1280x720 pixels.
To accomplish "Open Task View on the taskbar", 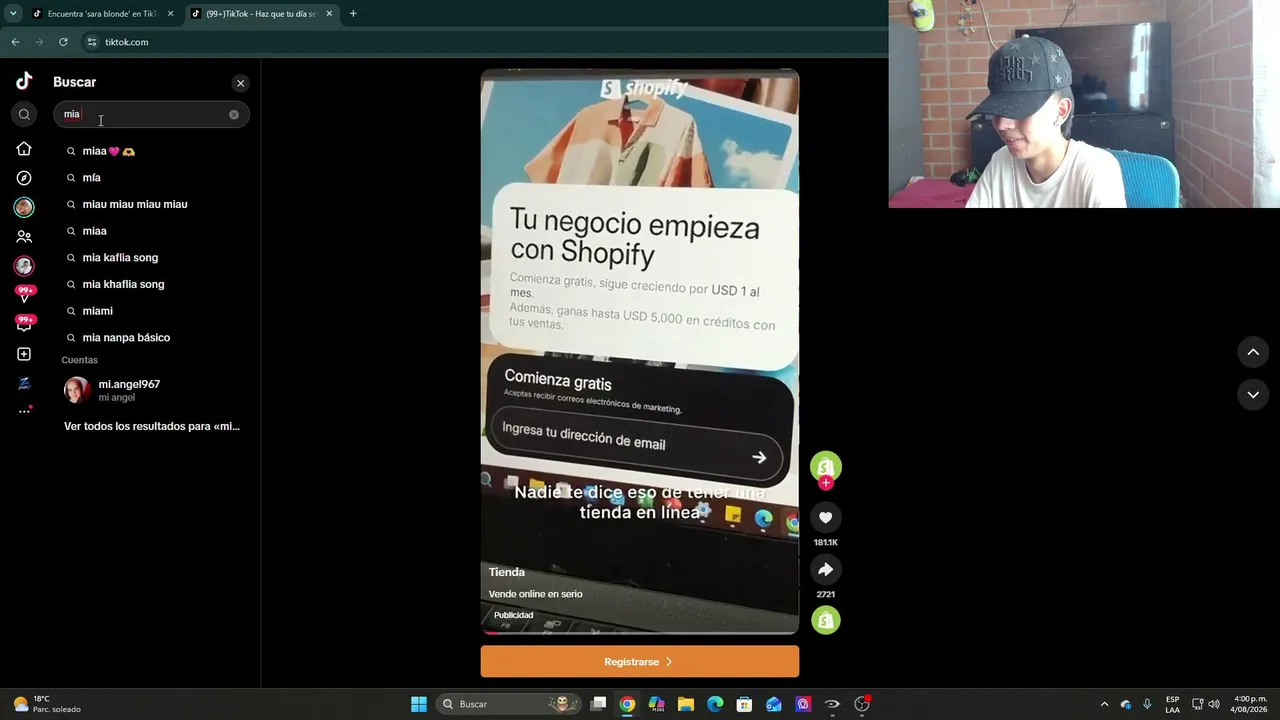I will (598, 704).
